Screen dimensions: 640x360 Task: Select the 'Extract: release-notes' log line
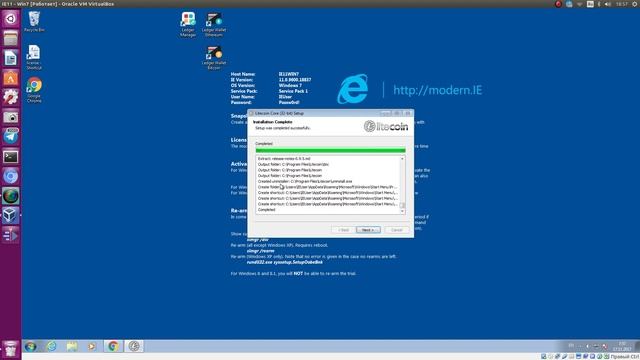coord(284,158)
